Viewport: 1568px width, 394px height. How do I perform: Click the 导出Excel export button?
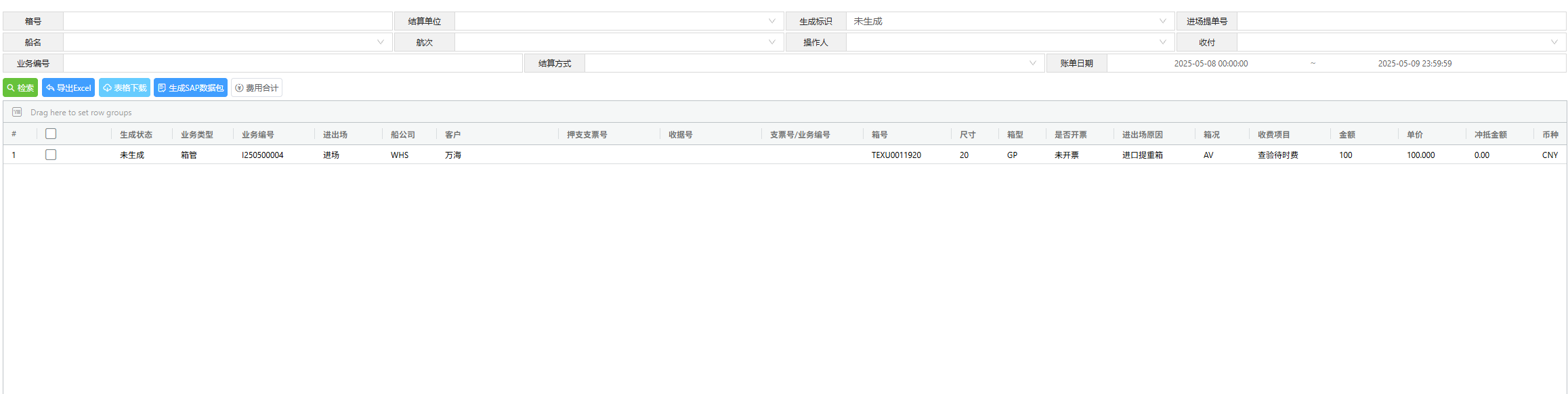(68, 87)
